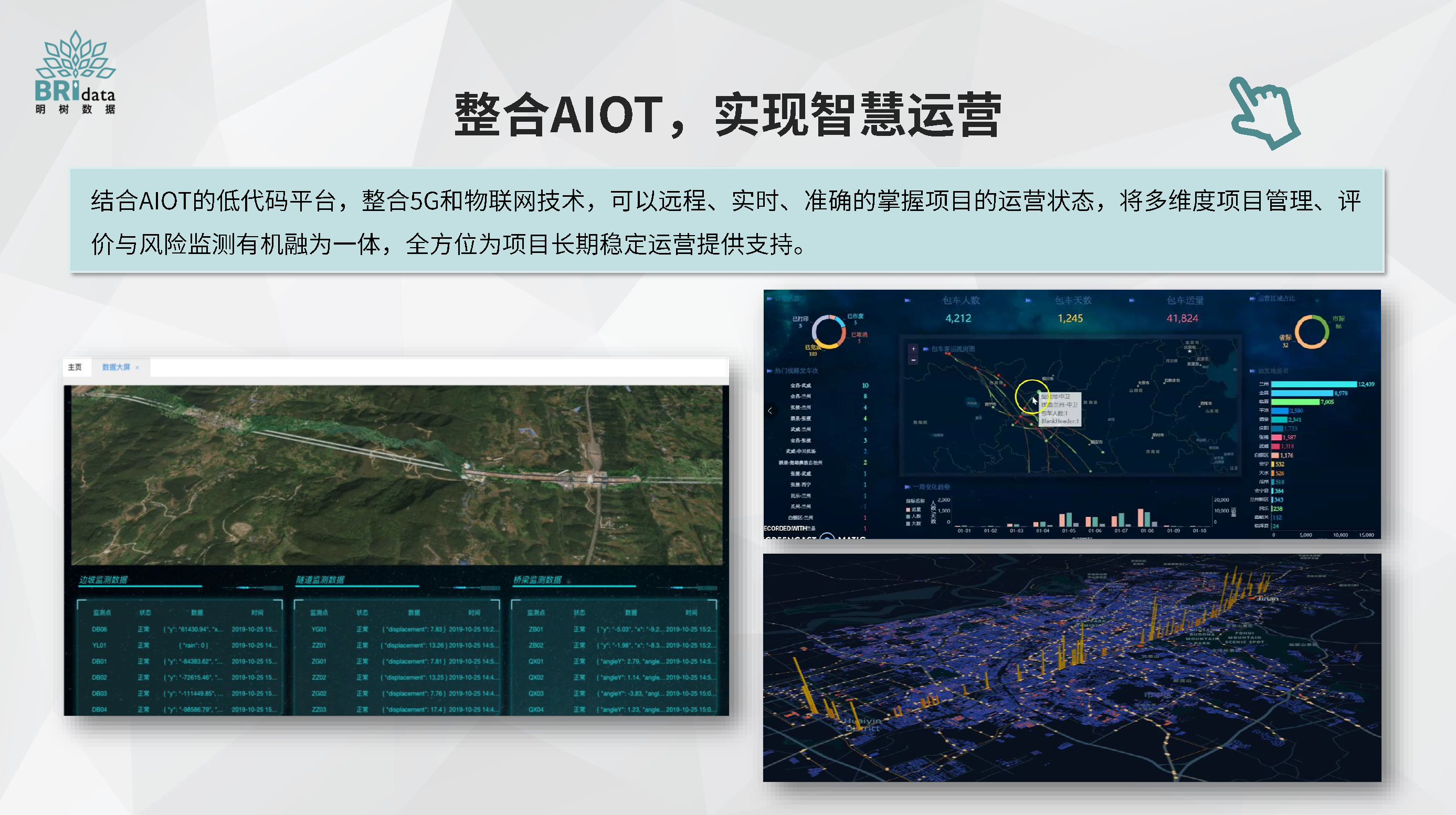Select the YL01 monitoring point row
1456x815 pixels.
click(180, 645)
